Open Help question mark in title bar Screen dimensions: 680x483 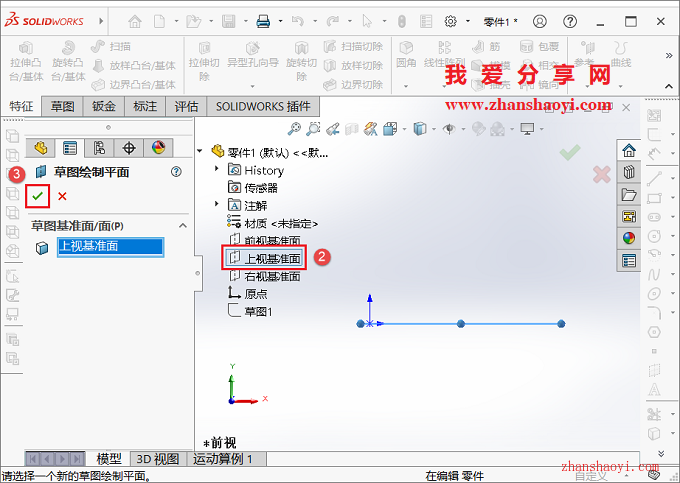pos(570,21)
